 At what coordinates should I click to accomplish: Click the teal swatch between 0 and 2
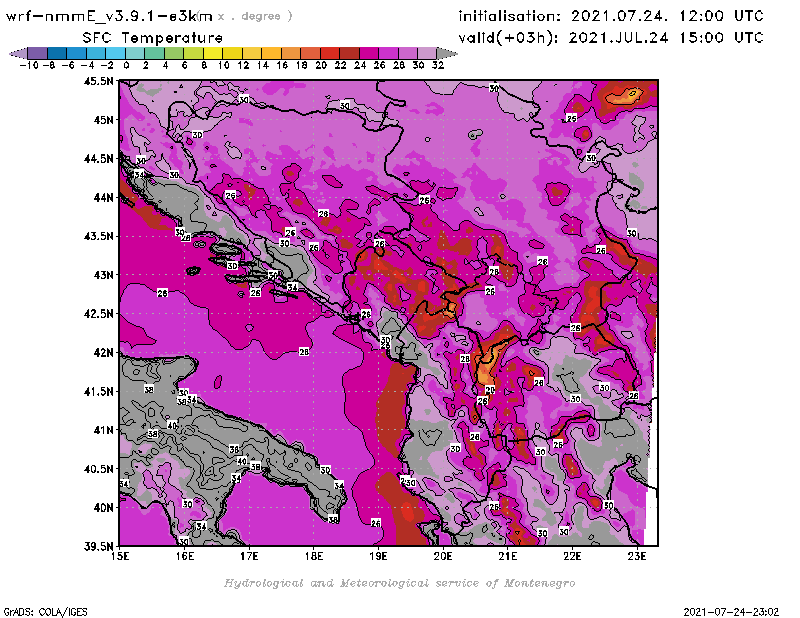tap(135, 53)
